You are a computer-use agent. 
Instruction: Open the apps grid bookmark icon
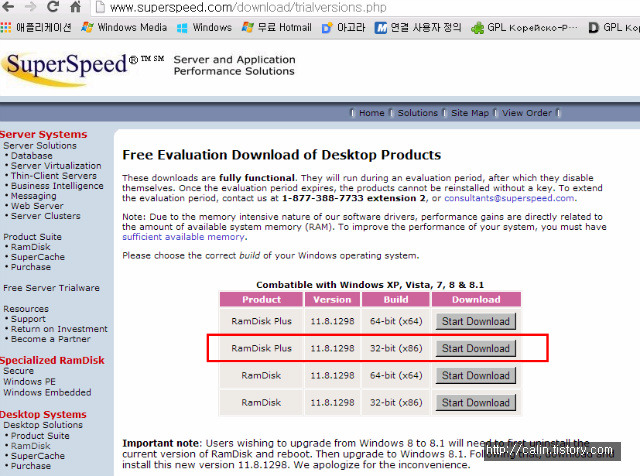click(6, 27)
